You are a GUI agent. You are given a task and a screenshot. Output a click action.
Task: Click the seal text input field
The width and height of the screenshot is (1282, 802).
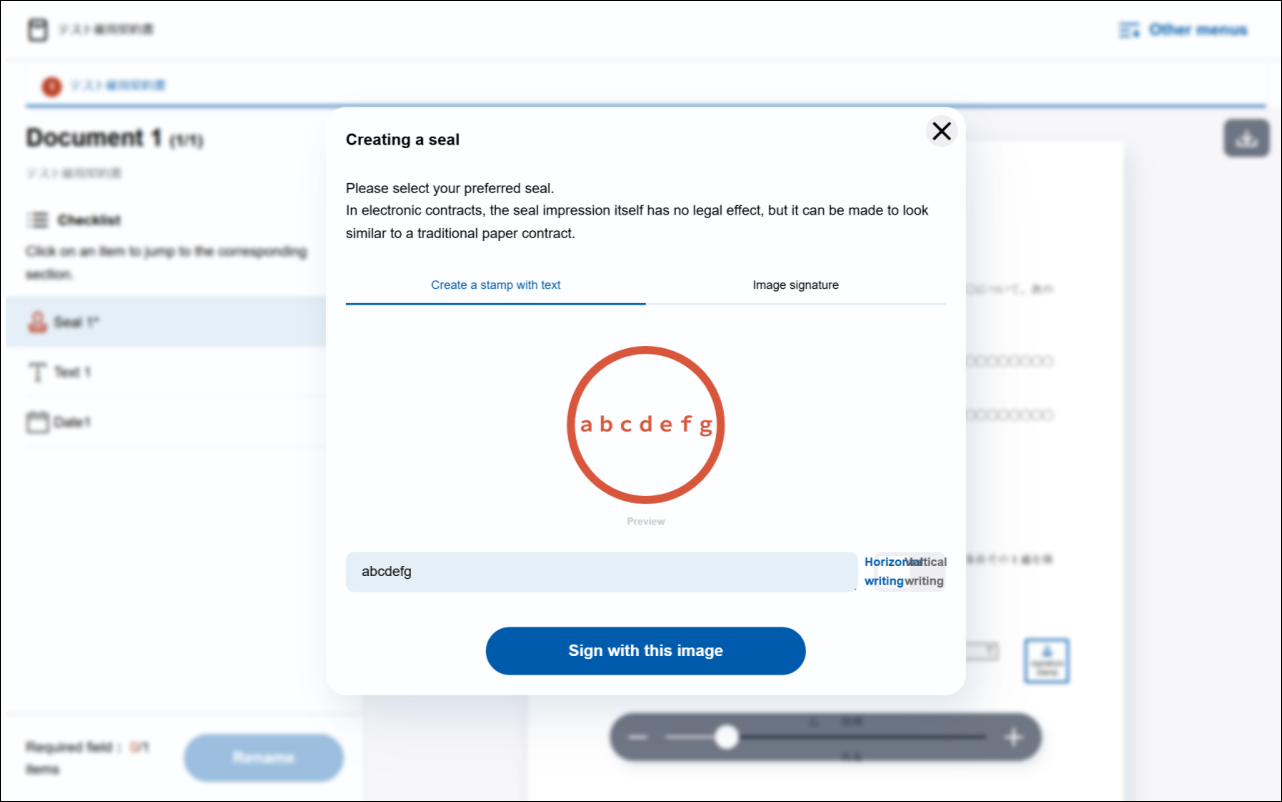600,572
